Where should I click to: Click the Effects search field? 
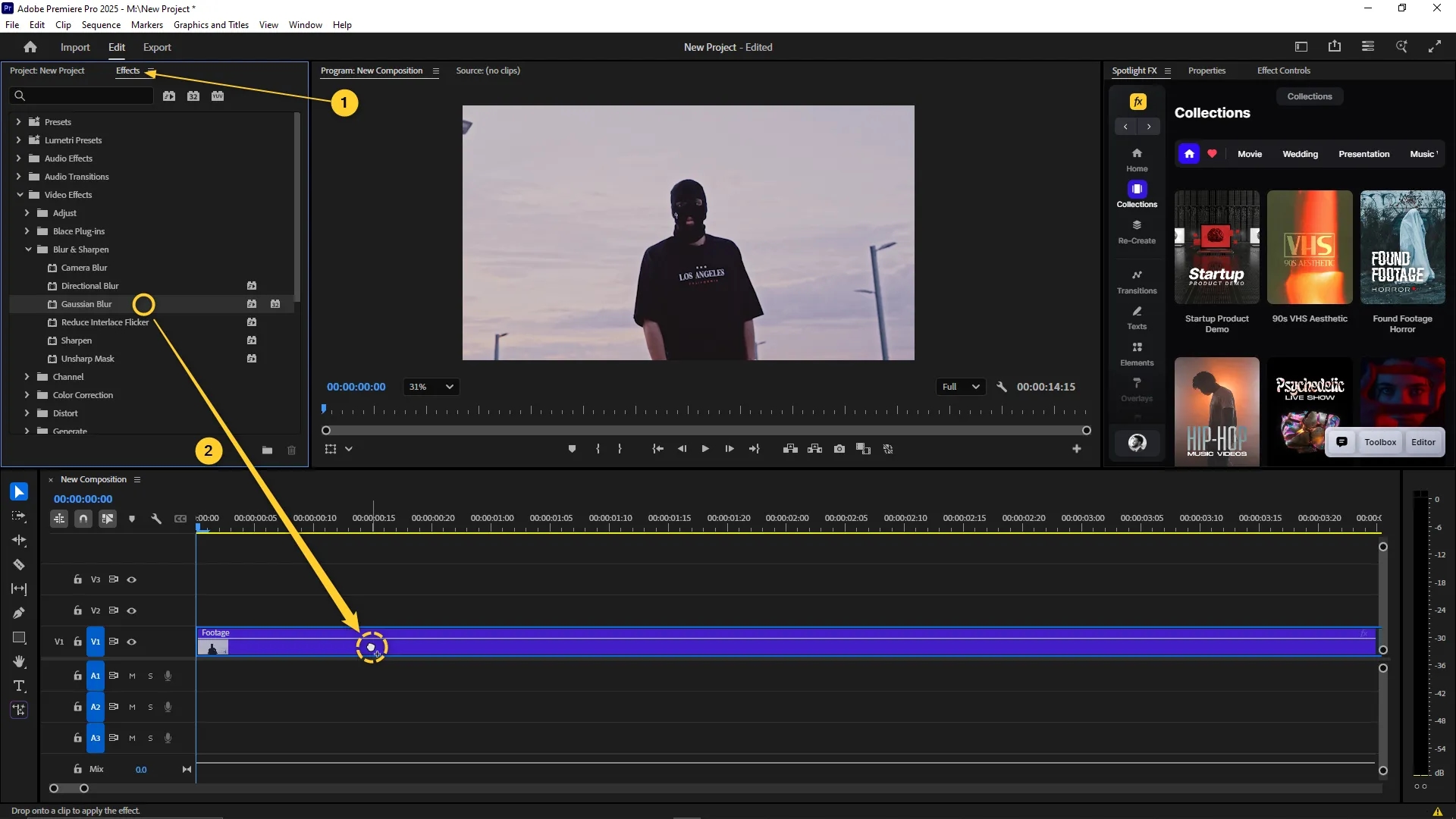[82, 96]
